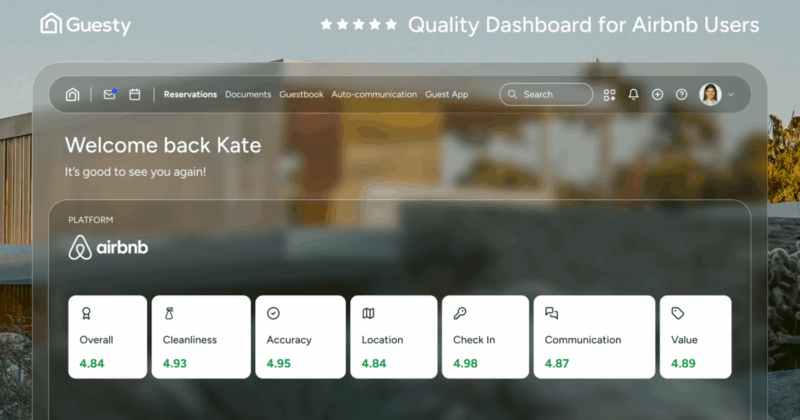Open the Check In 4.98 card

coord(485,337)
